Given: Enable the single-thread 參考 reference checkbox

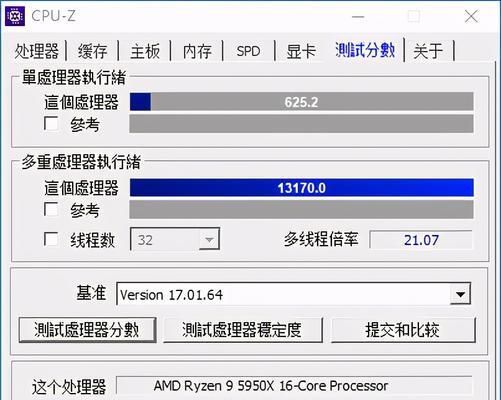Looking at the screenshot, I should tap(51, 123).
